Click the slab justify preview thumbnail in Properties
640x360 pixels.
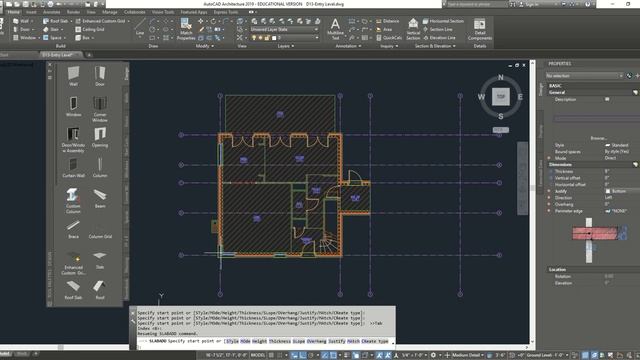600,240
